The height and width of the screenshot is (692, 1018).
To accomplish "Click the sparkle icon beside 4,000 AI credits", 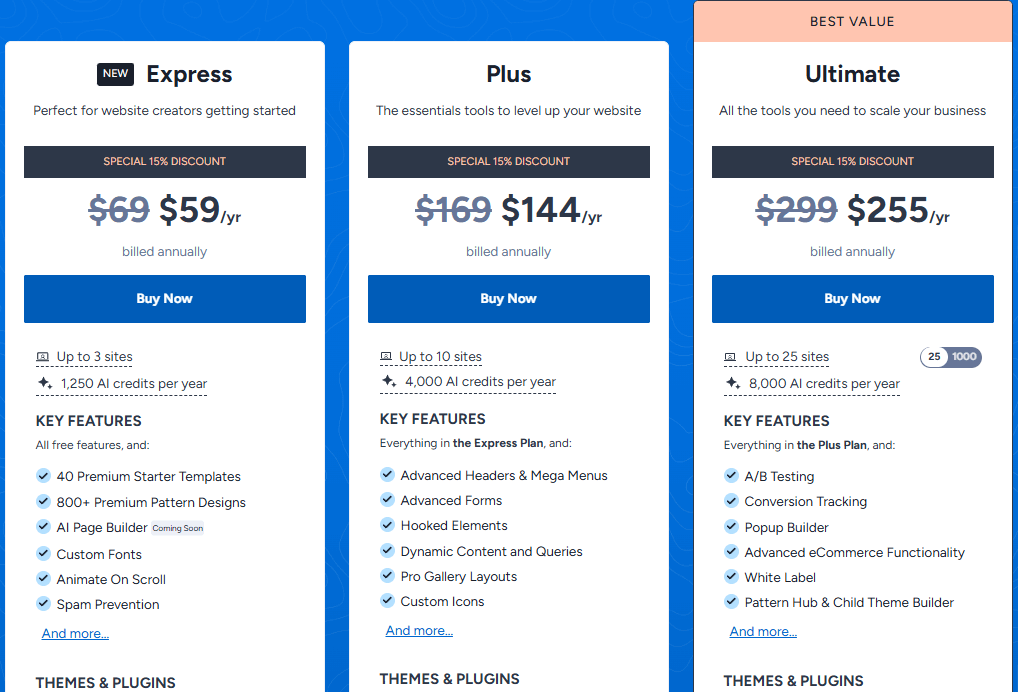I will 388,382.
